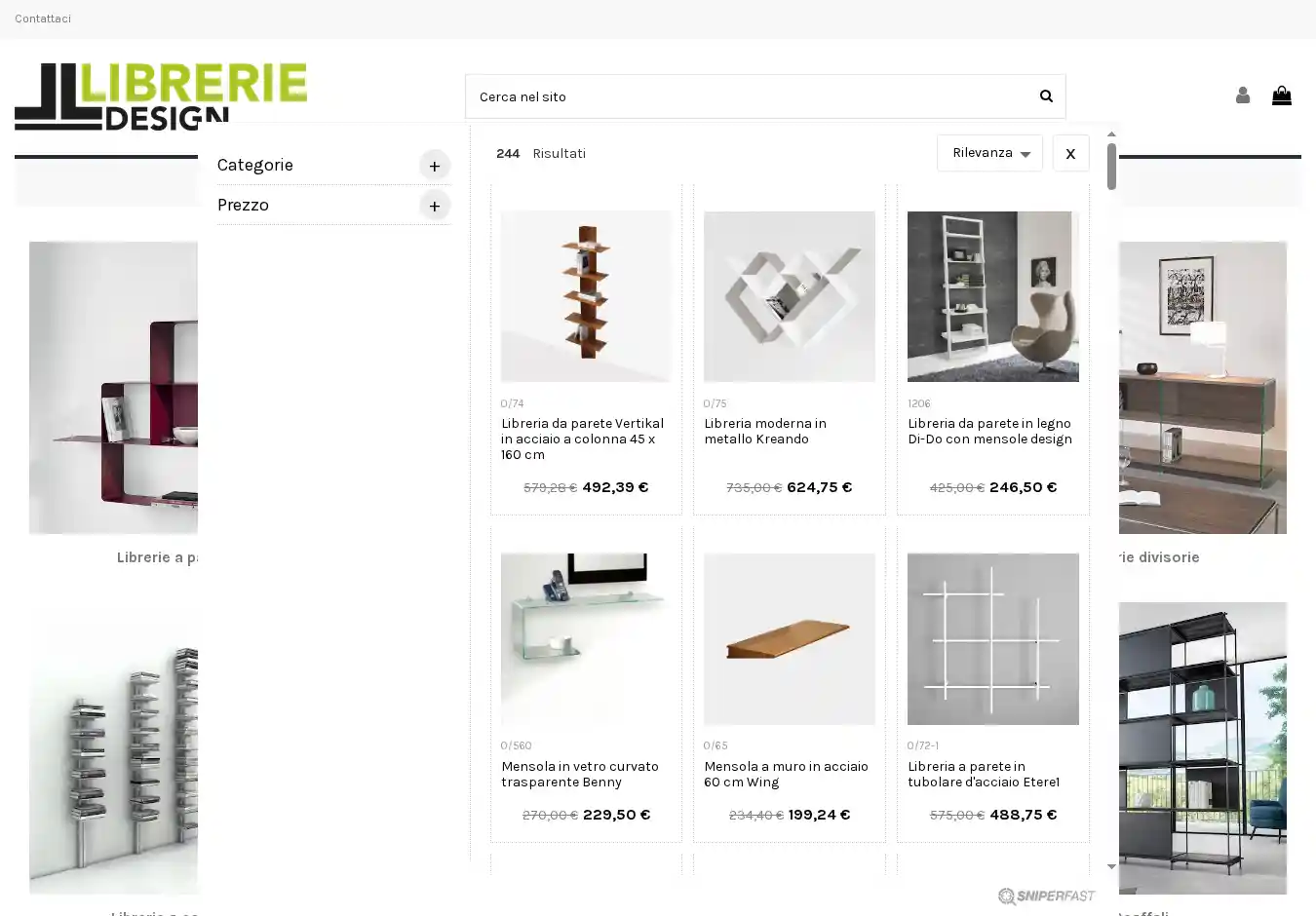
Task: Select the Di-Do wooden bookcase image
Action: (x=992, y=296)
